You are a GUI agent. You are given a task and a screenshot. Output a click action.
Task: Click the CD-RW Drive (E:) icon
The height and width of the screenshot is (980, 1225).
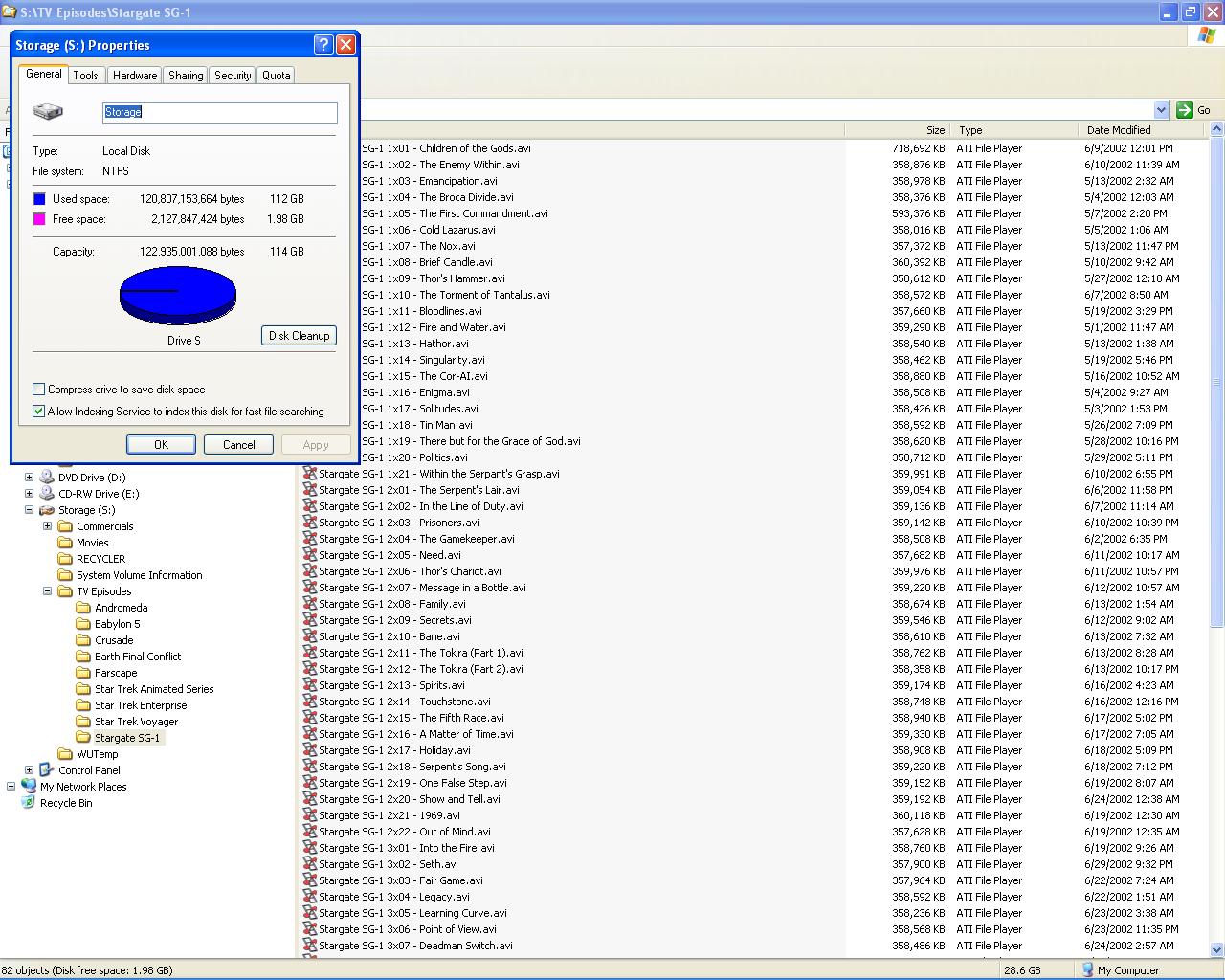pos(46,493)
